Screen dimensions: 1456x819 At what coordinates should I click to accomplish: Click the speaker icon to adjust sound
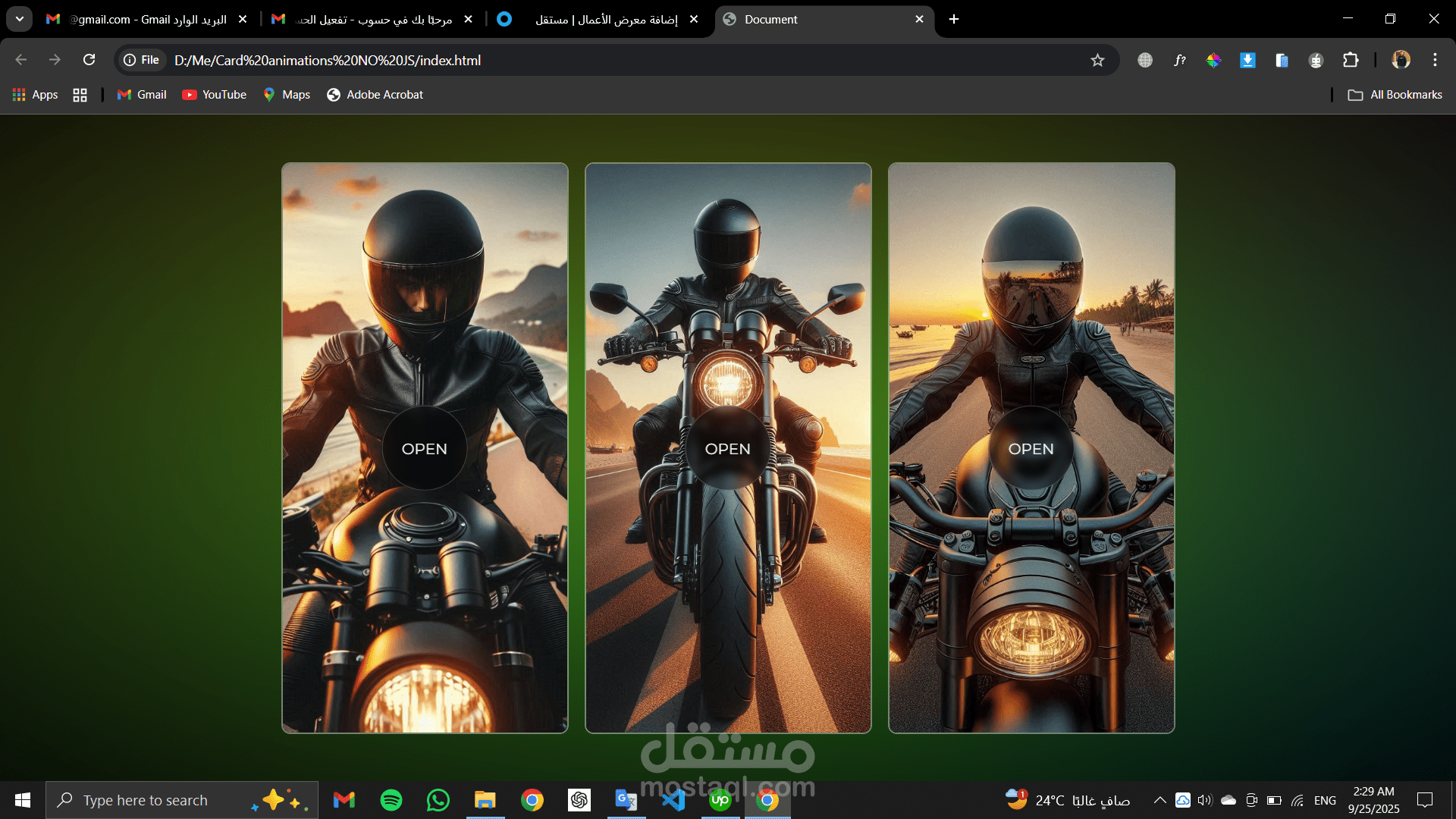tap(1206, 799)
